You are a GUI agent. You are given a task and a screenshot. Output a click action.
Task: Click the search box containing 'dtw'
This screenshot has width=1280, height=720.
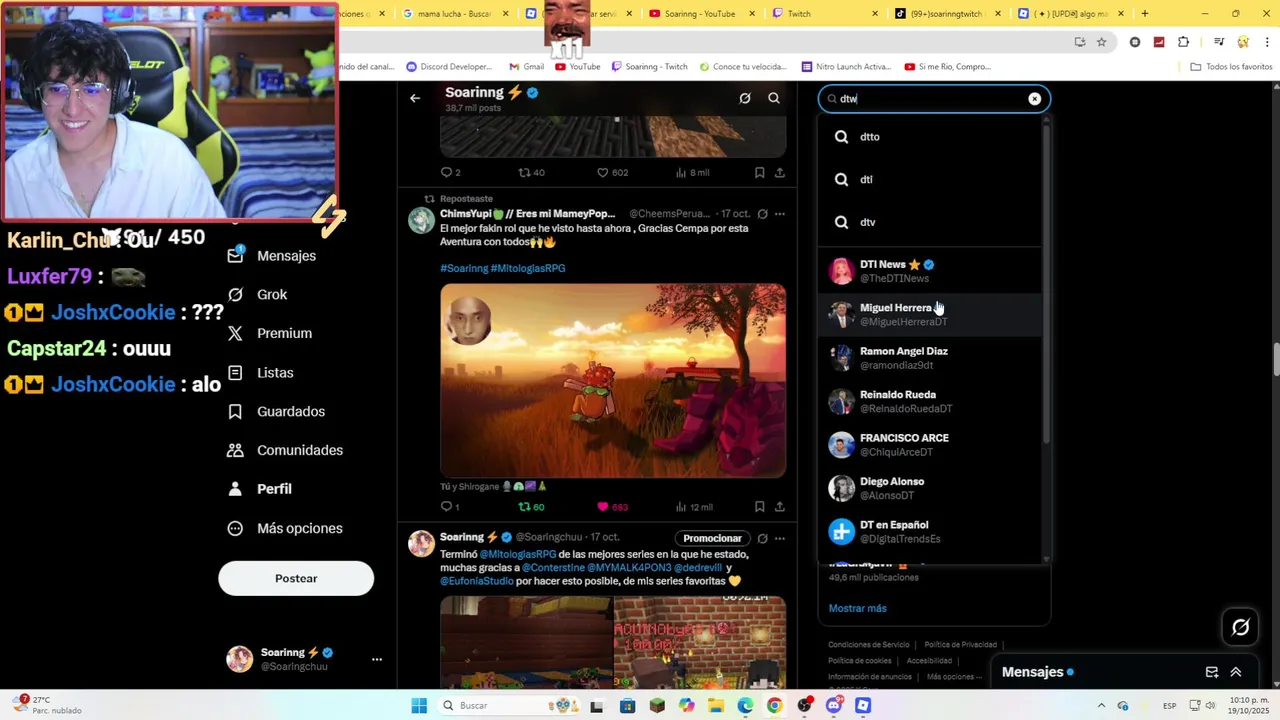934,99
